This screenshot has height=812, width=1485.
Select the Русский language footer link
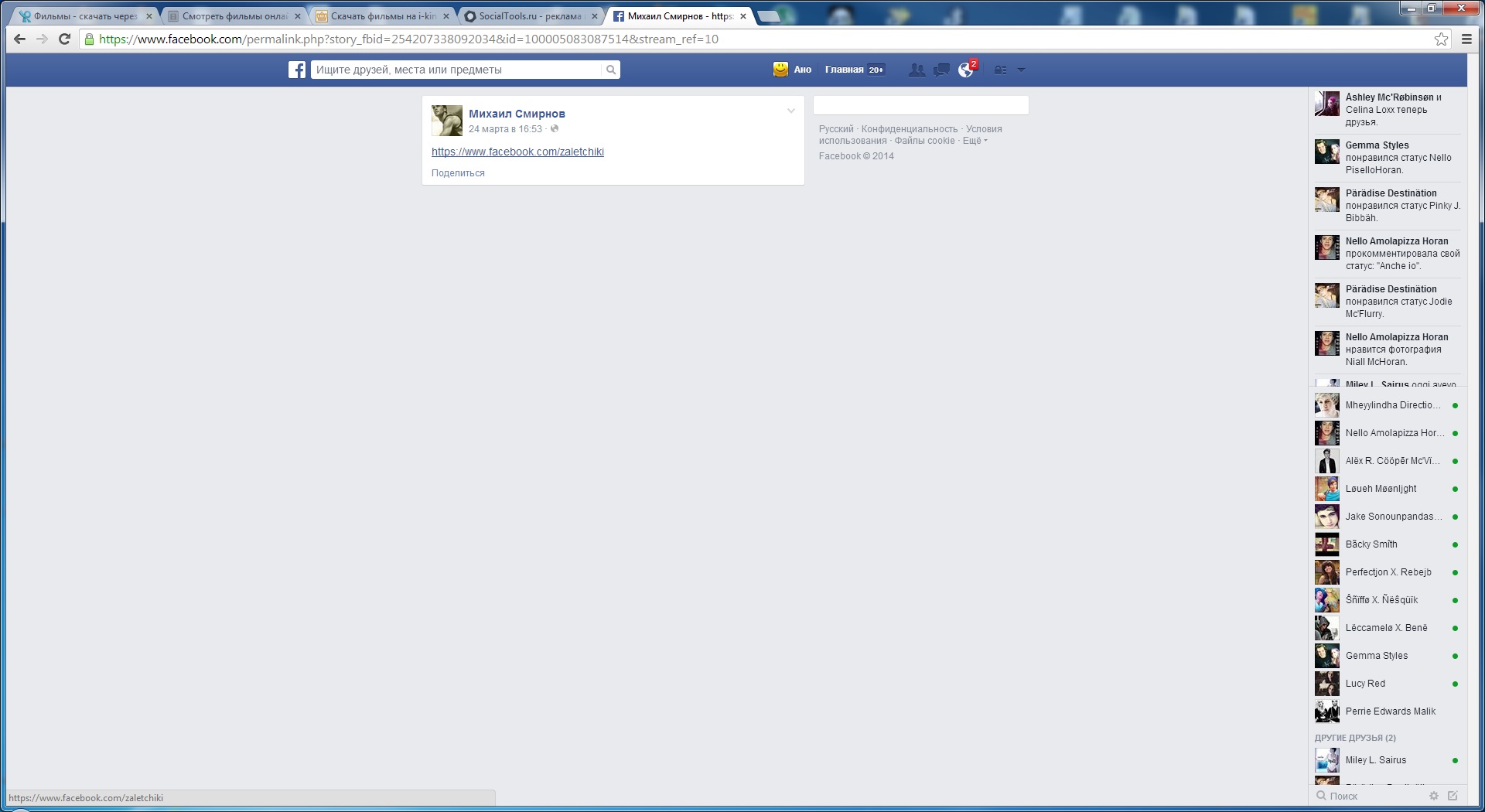(836, 129)
